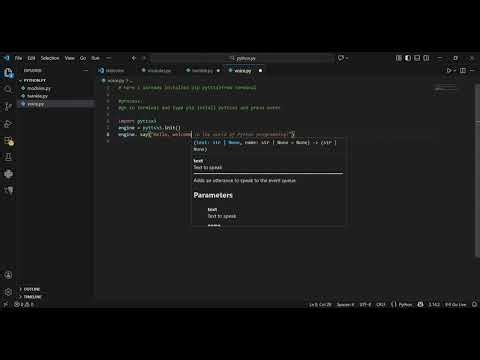Screen dimensions: 480x360
Task: Open the View menu
Action: (x=69, y=58)
